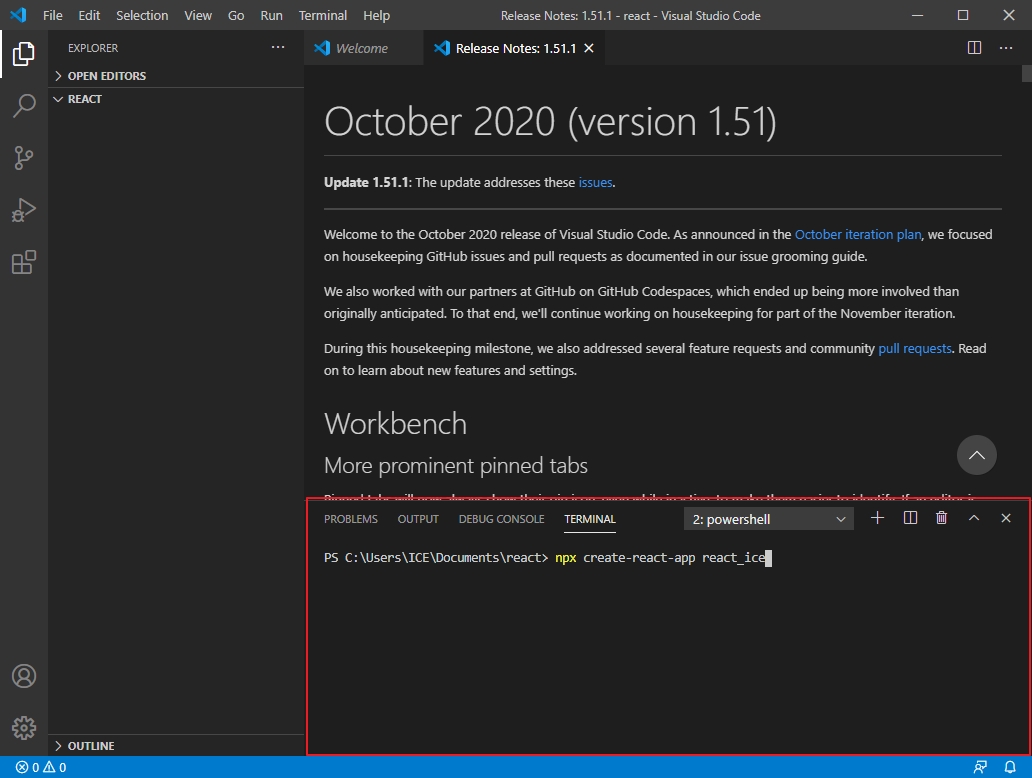Image resolution: width=1032 pixels, height=778 pixels.
Task: Open the Manage gear icon
Action: (x=24, y=728)
